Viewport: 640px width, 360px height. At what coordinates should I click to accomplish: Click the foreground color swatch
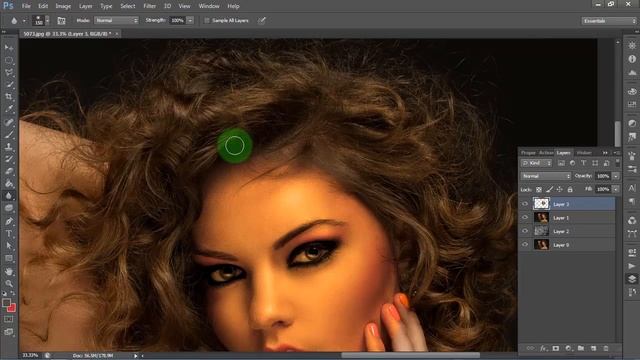coord(6,303)
